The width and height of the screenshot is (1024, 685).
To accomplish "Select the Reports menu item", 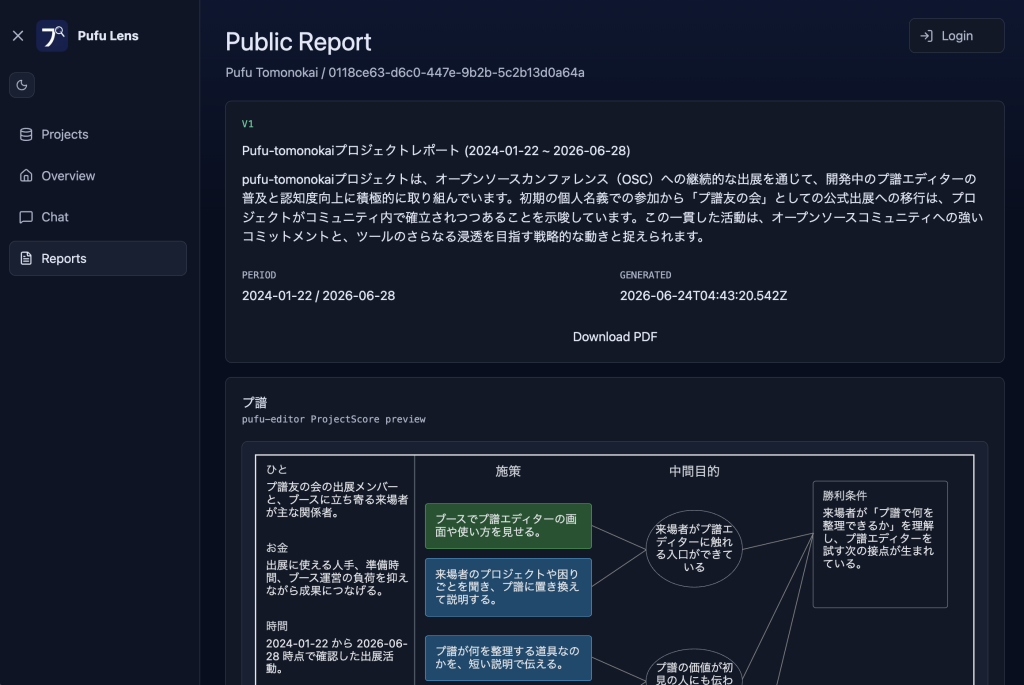I will pyautogui.click(x=98, y=259).
